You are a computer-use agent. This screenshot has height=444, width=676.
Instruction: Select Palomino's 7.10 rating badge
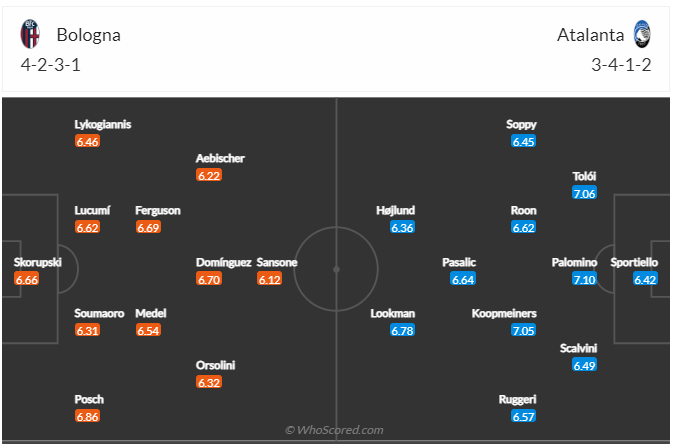click(584, 279)
